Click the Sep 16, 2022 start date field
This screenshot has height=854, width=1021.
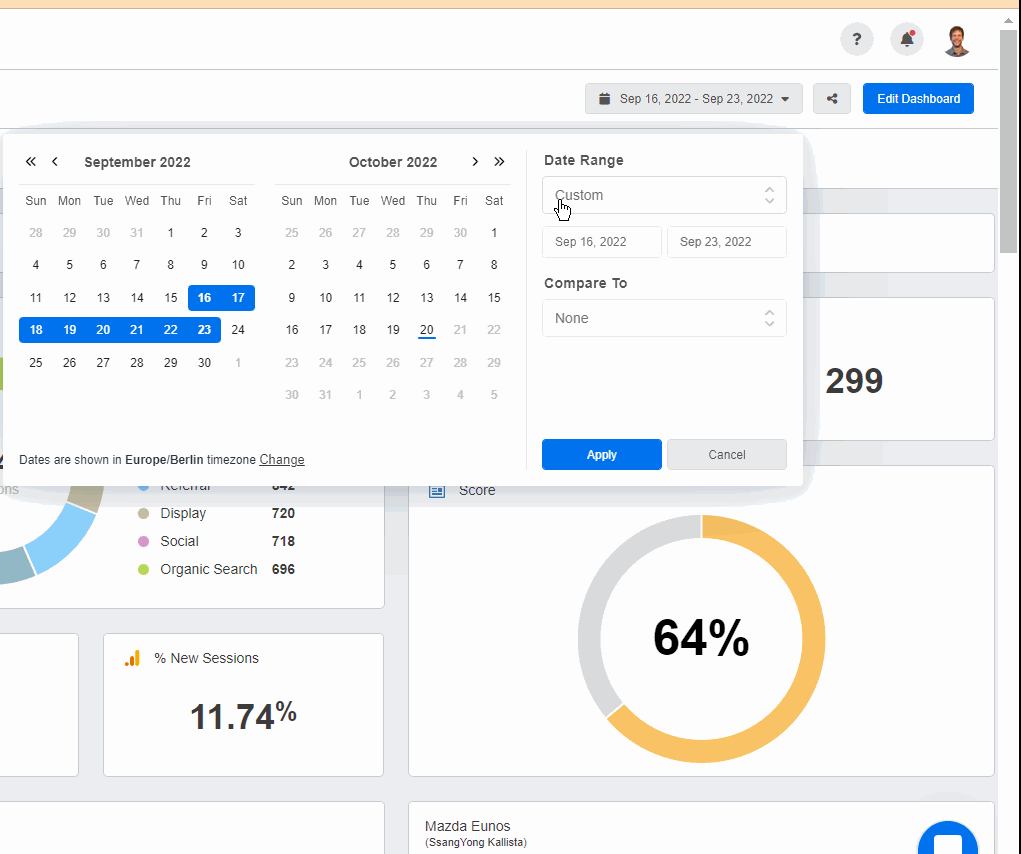point(601,241)
